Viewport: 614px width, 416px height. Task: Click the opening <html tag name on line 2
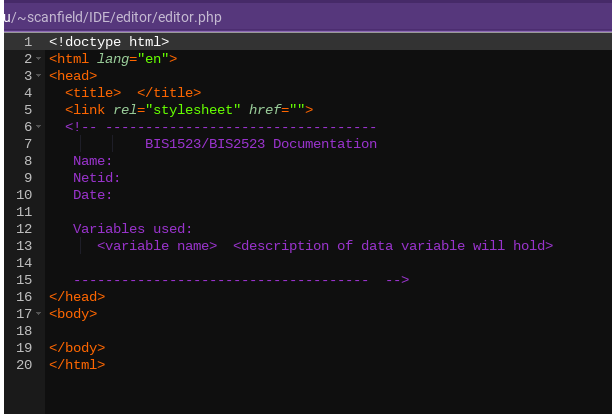coord(69,59)
